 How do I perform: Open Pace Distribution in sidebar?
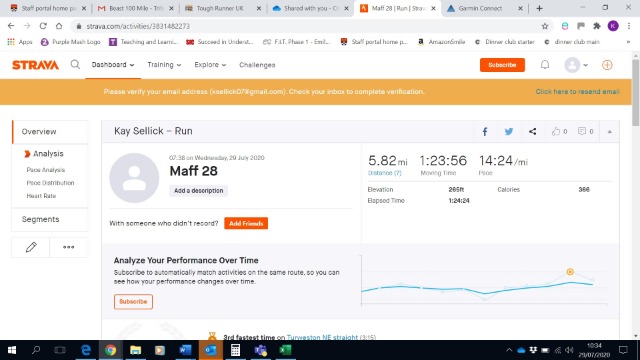tap(50, 183)
